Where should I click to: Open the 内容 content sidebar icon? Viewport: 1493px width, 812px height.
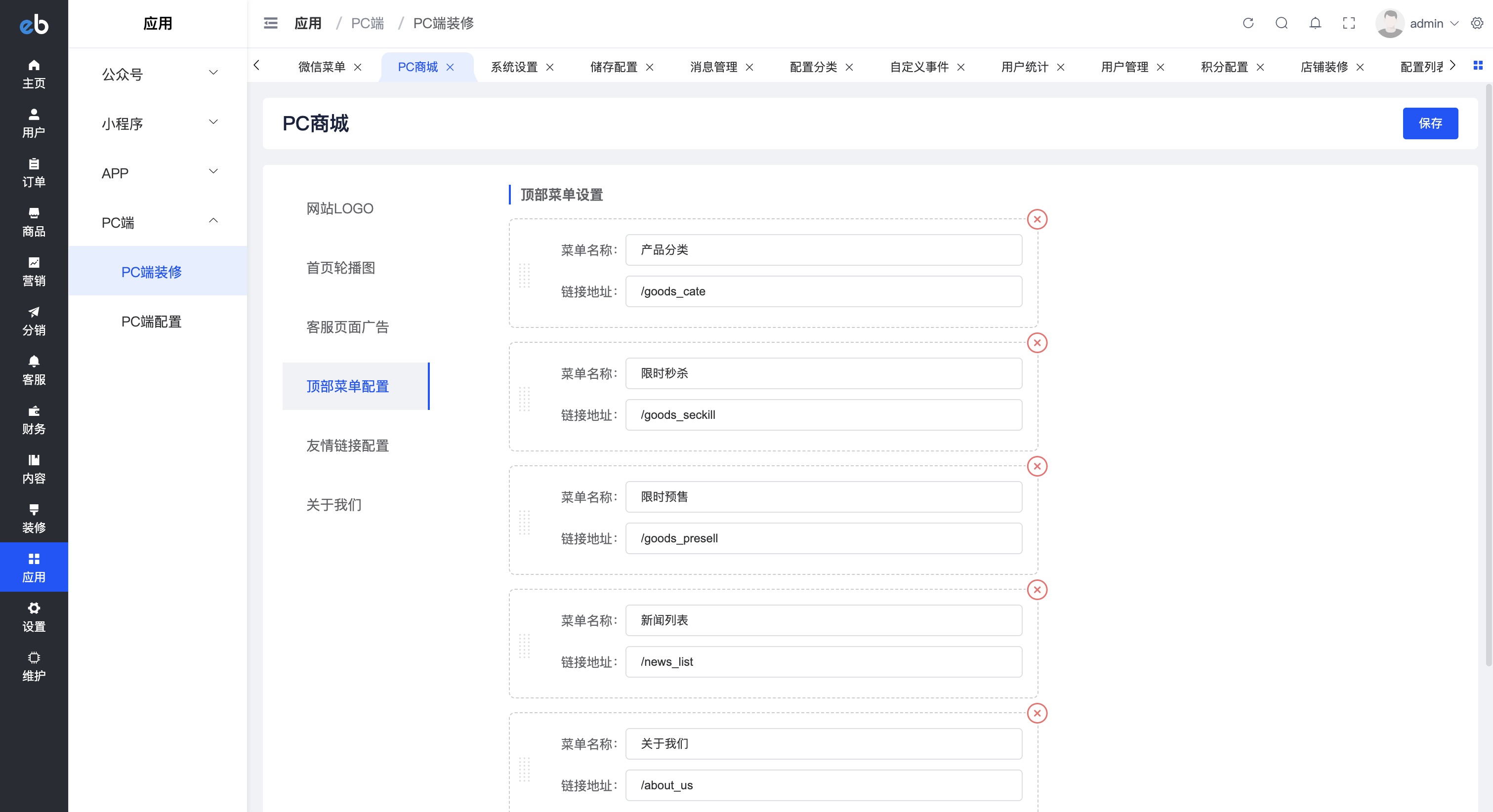[x=34, y=469]
